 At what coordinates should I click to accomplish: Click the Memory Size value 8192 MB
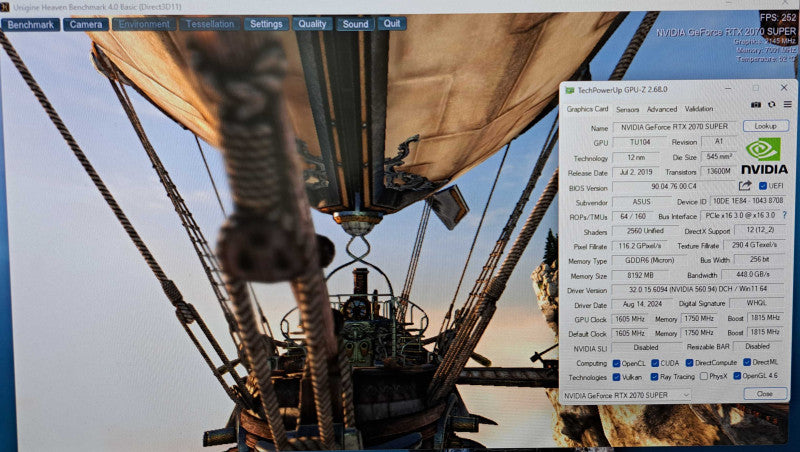(x=640, y=275)
